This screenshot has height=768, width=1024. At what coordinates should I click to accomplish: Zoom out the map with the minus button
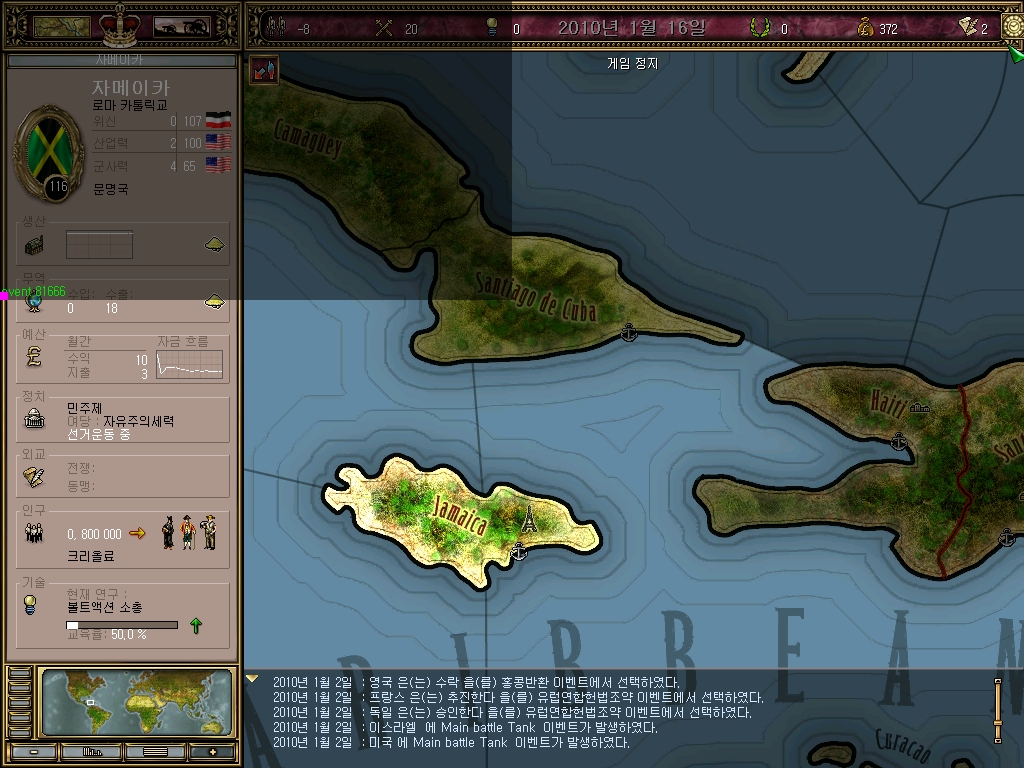tap(34, 752)
